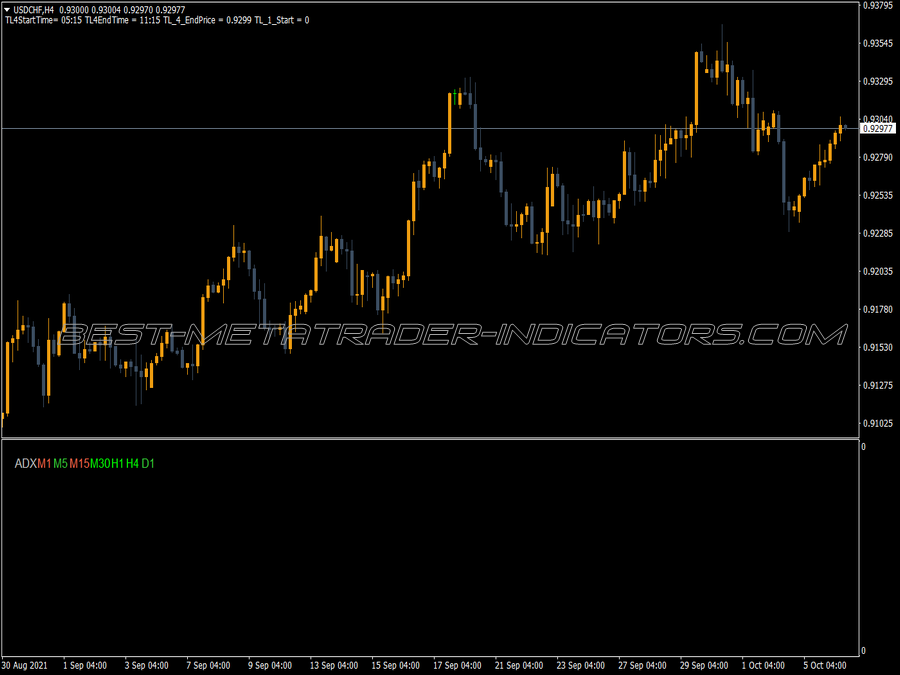The width and height of the screenshot is (900, 675).
Task: Click the green arrow marker on 17 Sep candle
Action: tap(455, 97)
